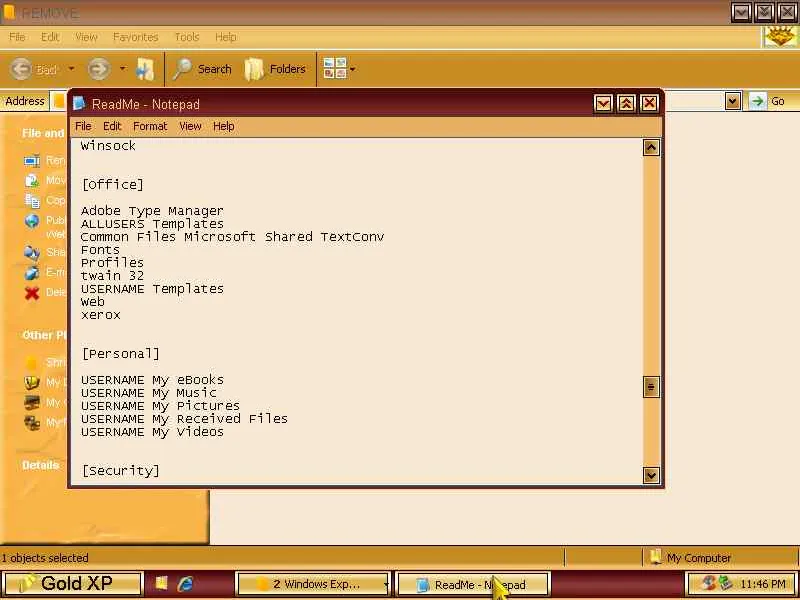Open Search in the Explorer toolbar

[202, 69]
